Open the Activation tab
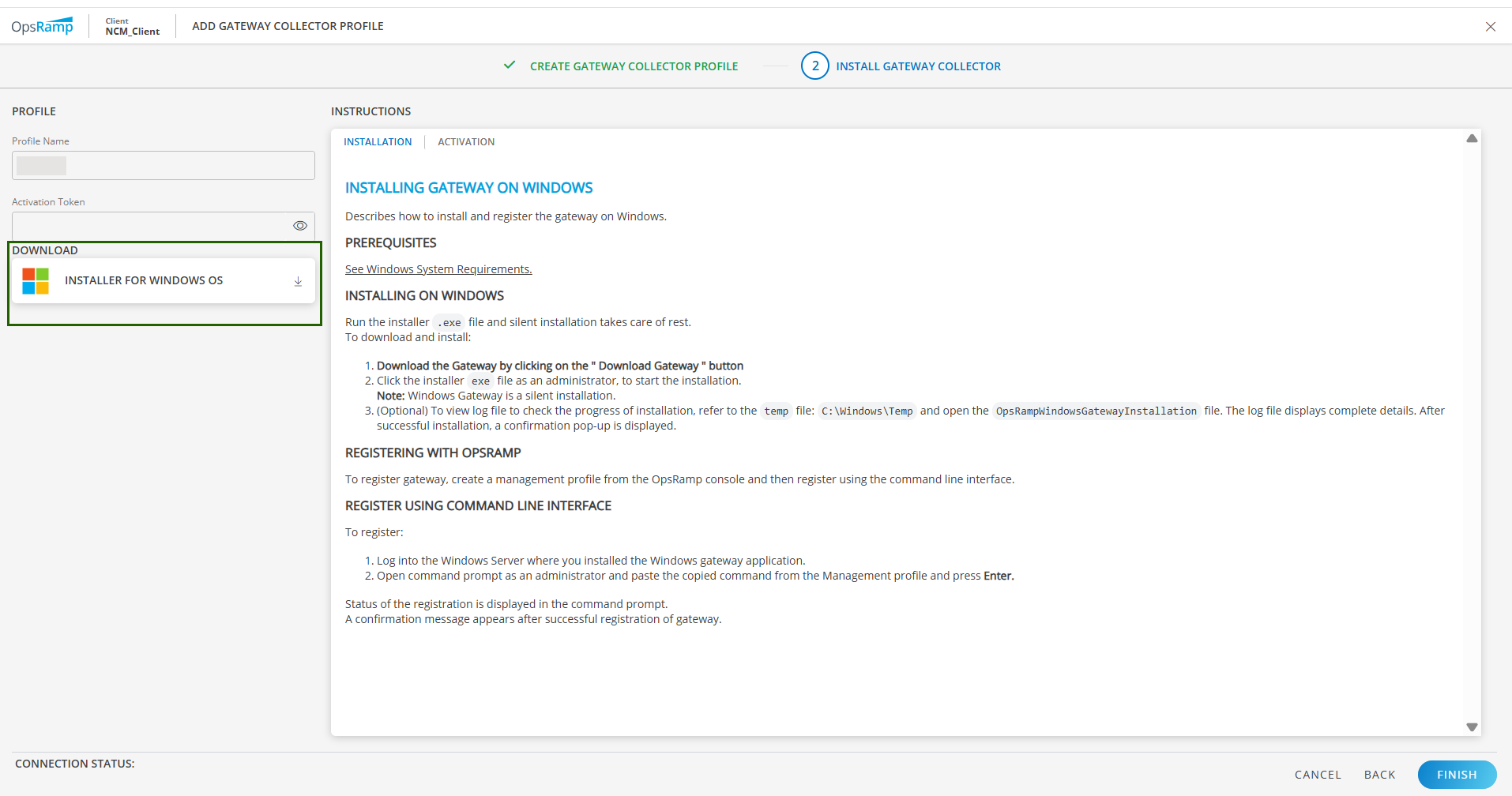This screenshot has height=796, width=1512. pos(466,142)
